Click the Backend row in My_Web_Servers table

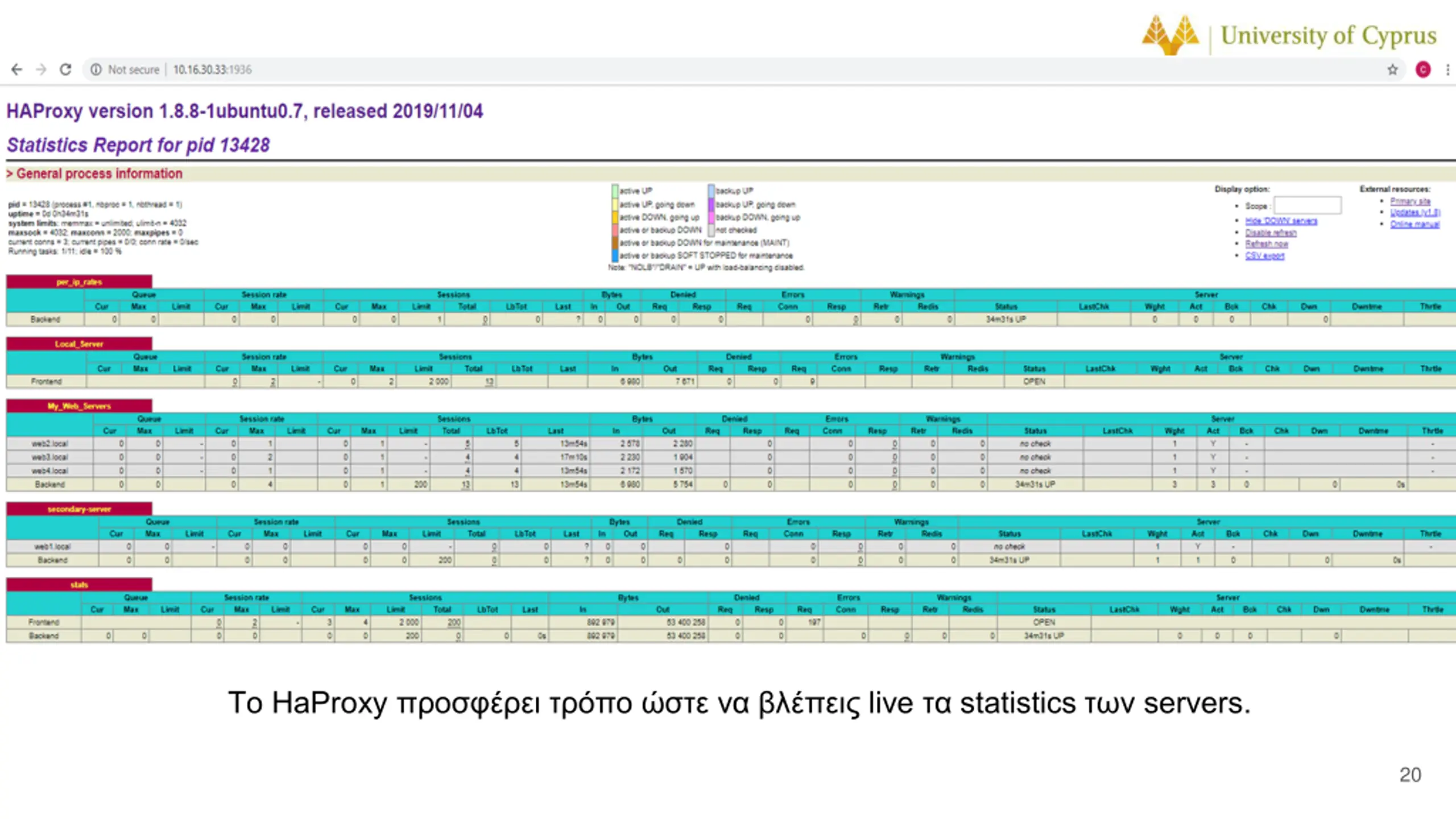(x=731, y=484)
